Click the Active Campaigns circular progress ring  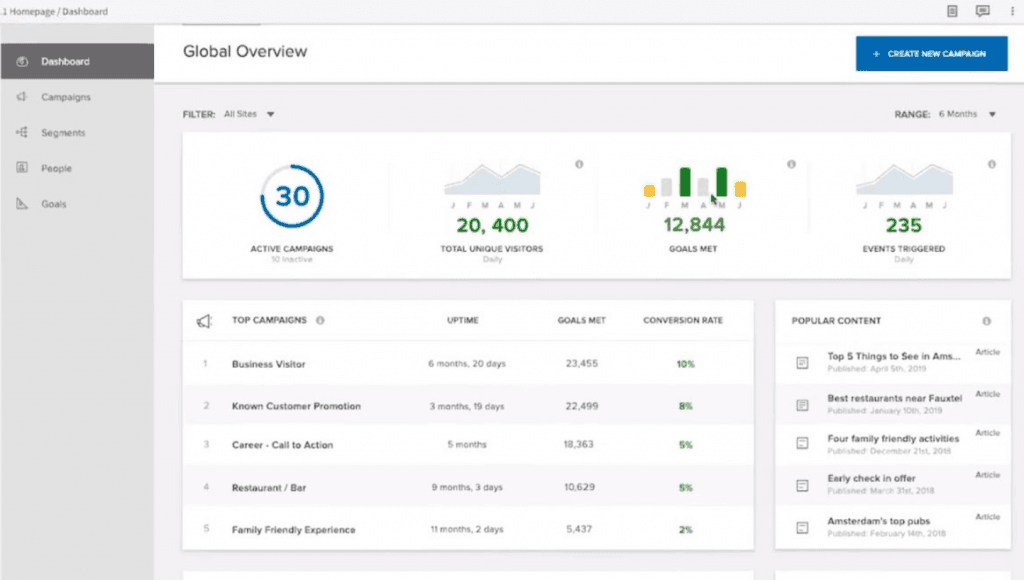pos(292,196)
